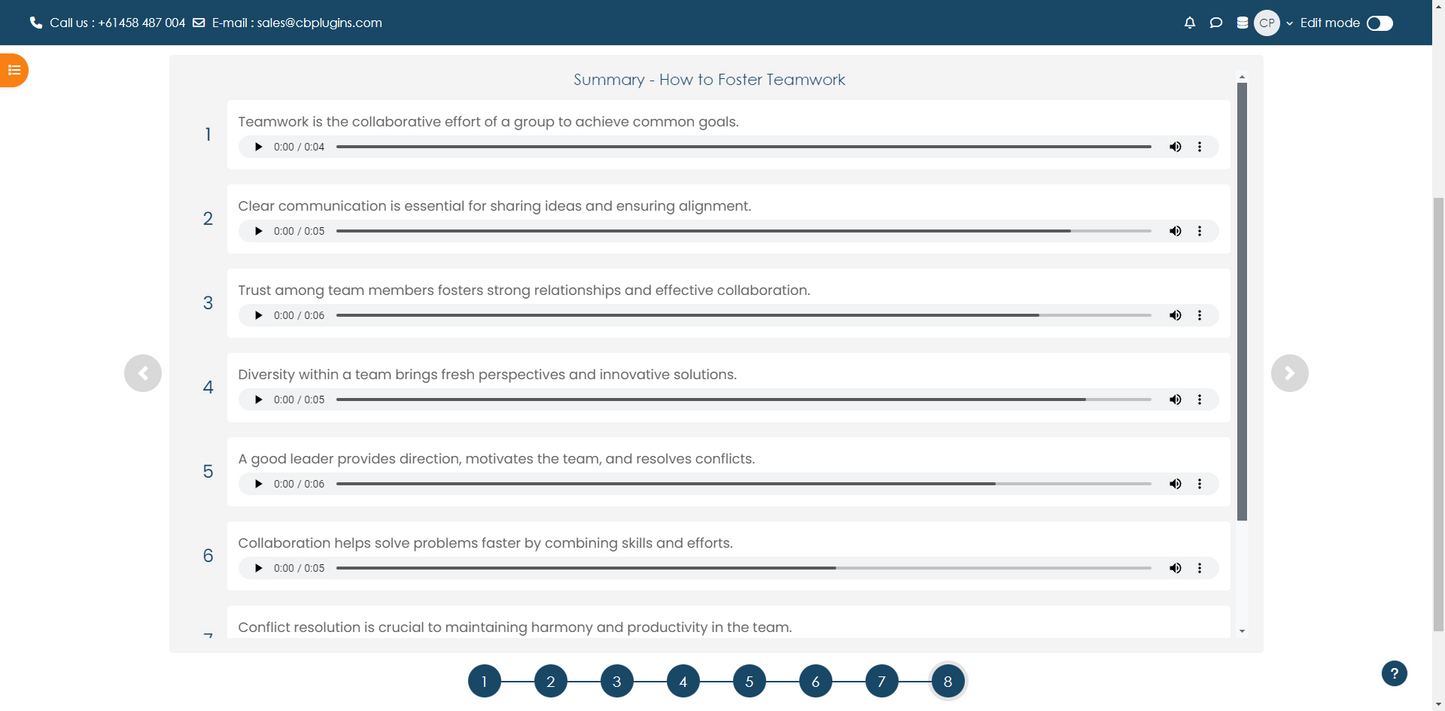
Task: Expand the CP user menu arrow
Action: click(1289, 23)
